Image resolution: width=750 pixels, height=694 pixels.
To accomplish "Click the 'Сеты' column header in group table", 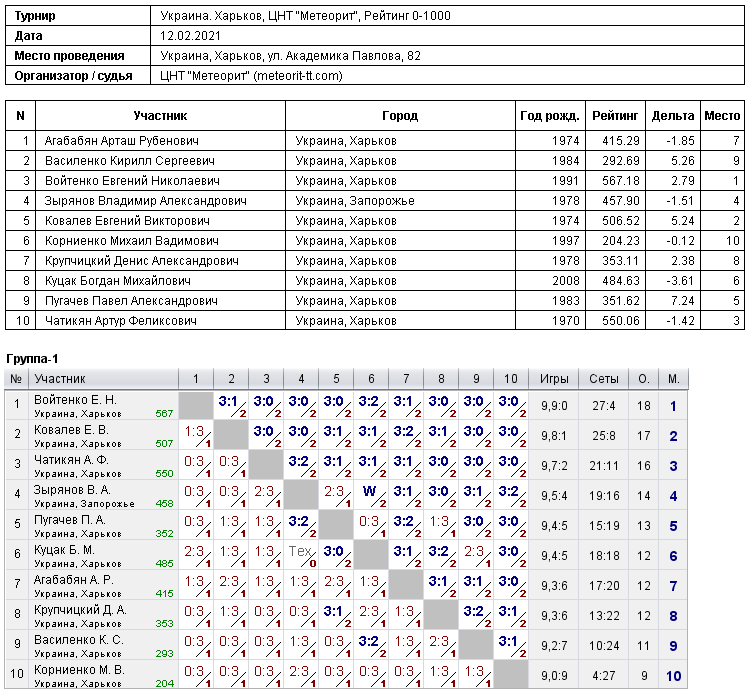I will tap(604, 379).
